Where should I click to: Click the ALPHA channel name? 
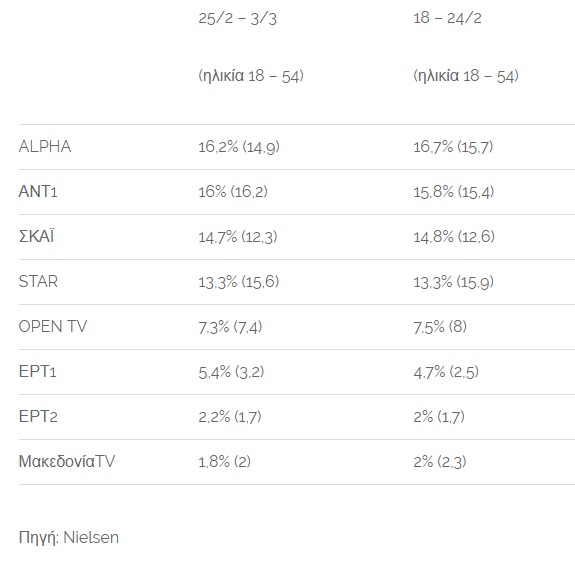click(45, 147)
